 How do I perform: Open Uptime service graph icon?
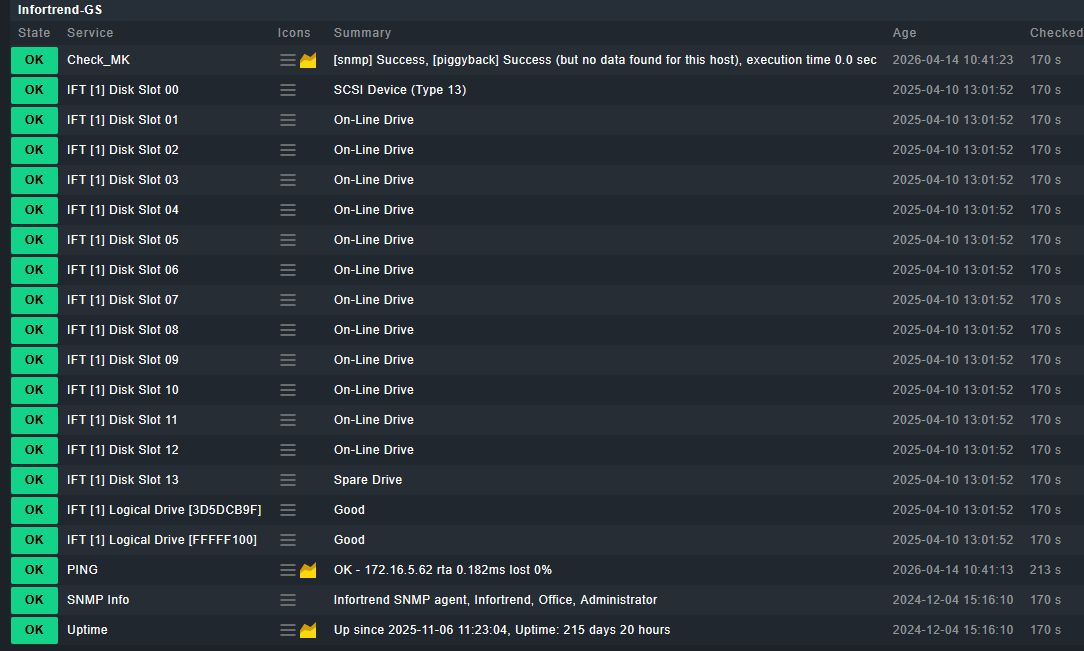308,630
